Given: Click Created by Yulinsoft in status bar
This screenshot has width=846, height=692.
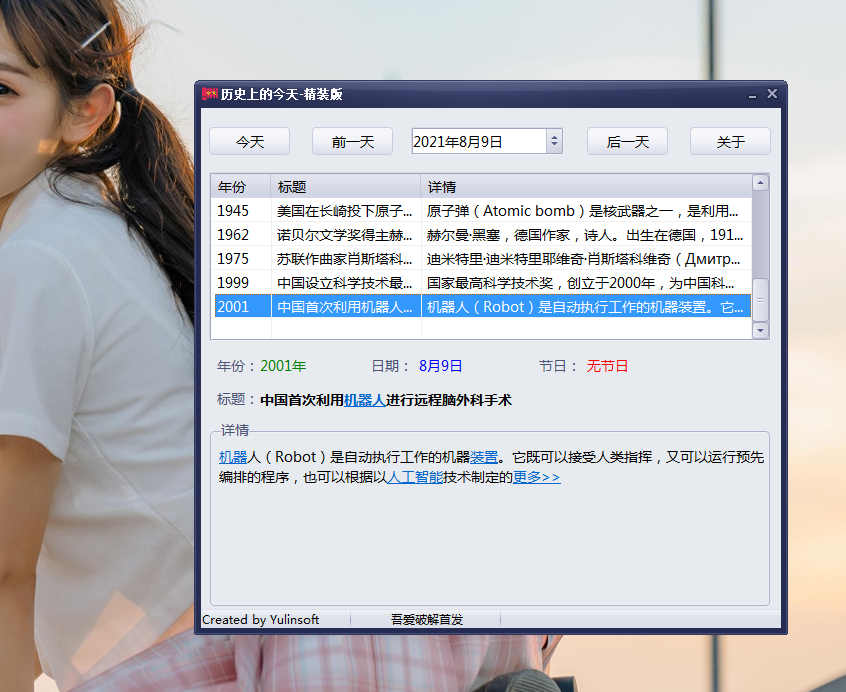Looking at the screenshot, I should click(261, 620).
